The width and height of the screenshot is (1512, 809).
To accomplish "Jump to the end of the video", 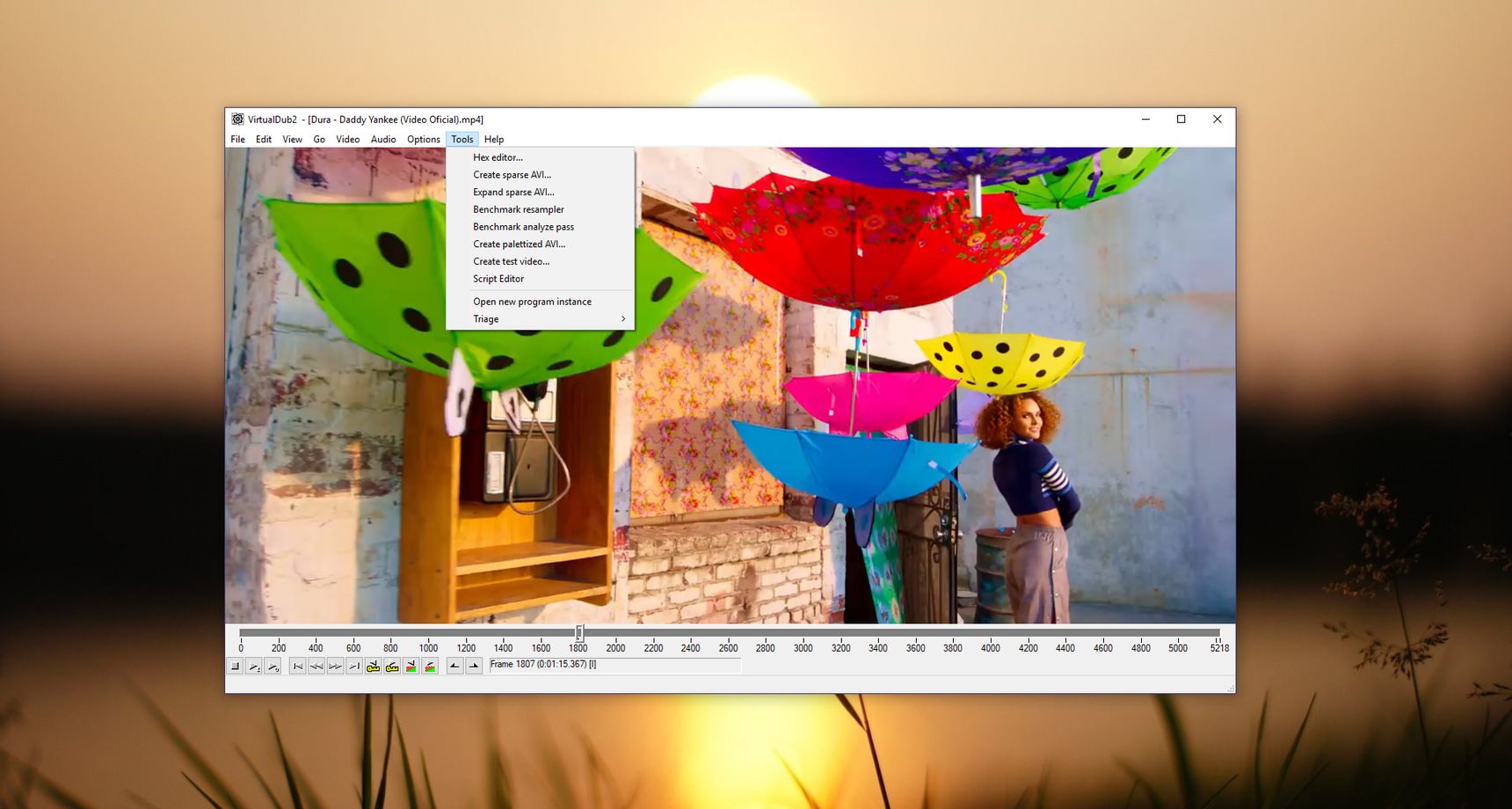I will 353,666.
